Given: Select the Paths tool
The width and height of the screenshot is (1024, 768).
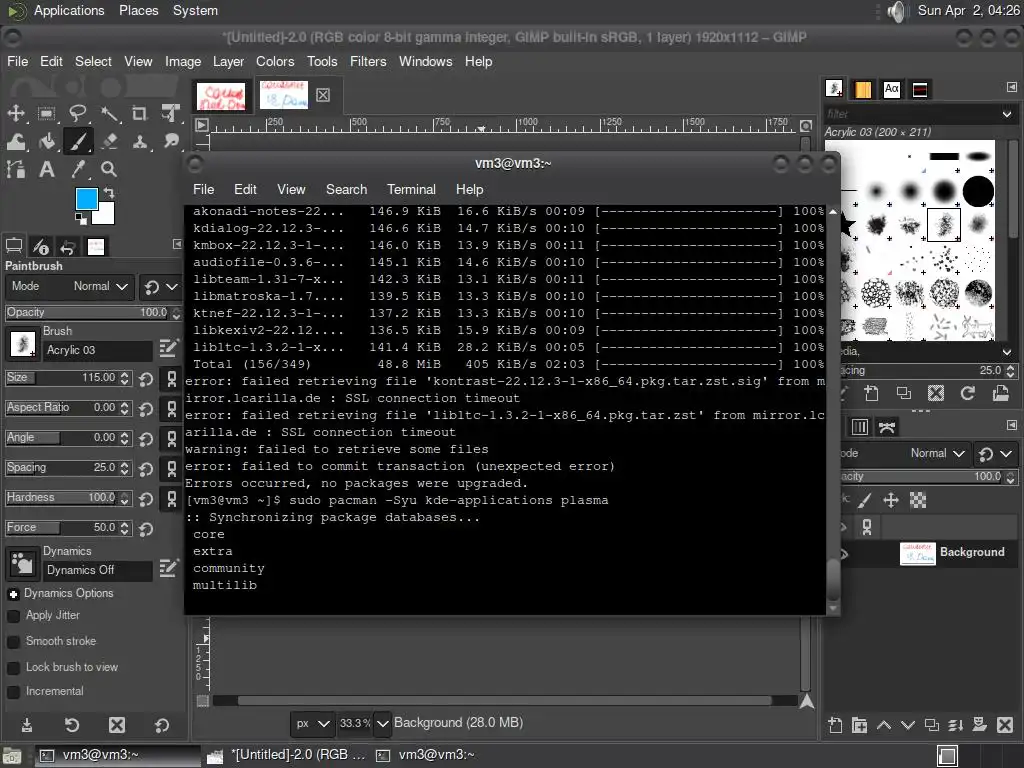Looking at the screenshot, I should click(x=16, y=170).
